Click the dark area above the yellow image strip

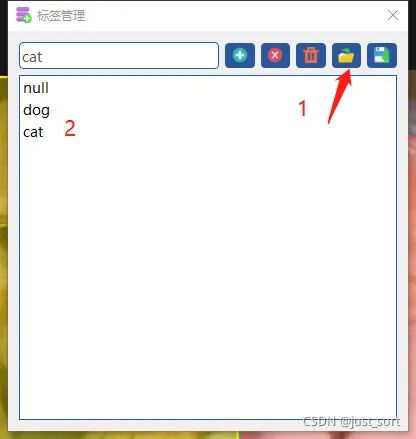(x=4, y=37)
